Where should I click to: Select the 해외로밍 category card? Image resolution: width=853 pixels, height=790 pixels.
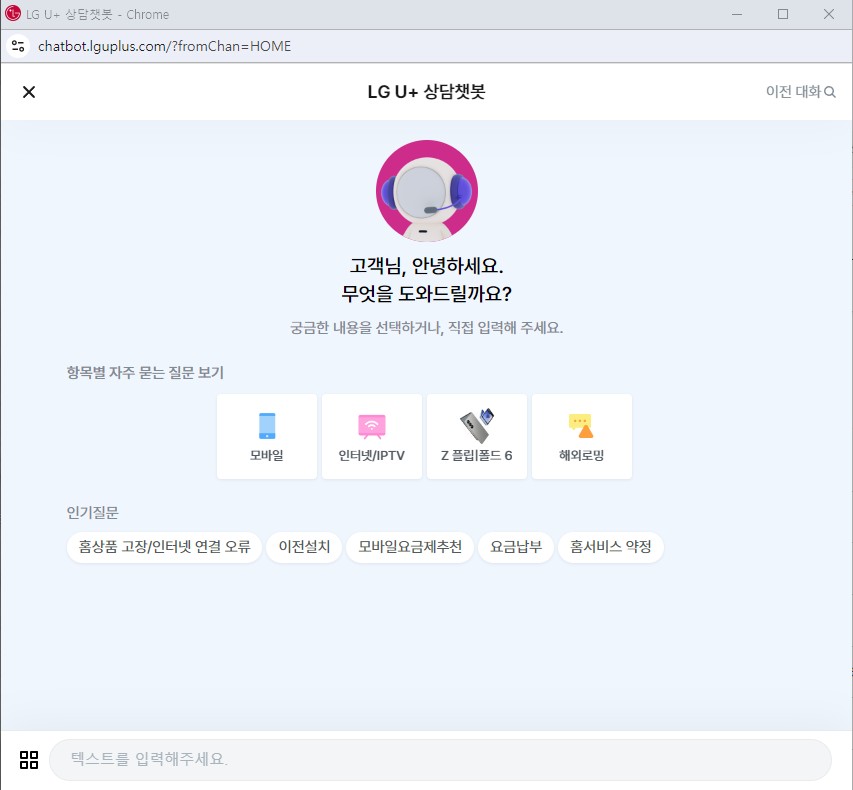click(x=582, y=436)
